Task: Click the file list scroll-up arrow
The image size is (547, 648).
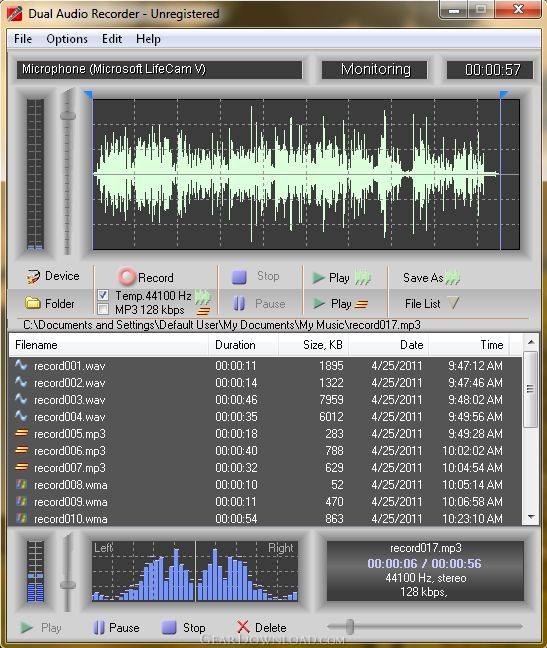Action: coord(531,342)
